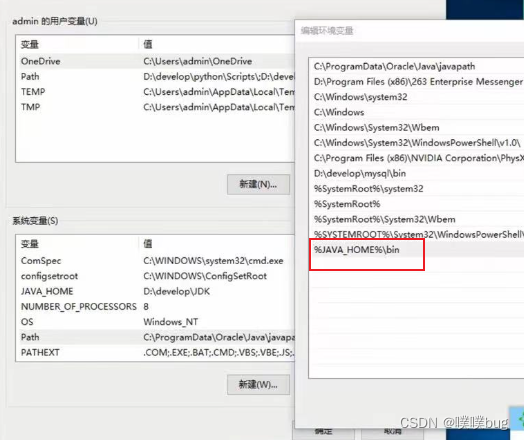Click the Windows_NT value cell
This screenshot has height=440, width=524.
[170, 322]
